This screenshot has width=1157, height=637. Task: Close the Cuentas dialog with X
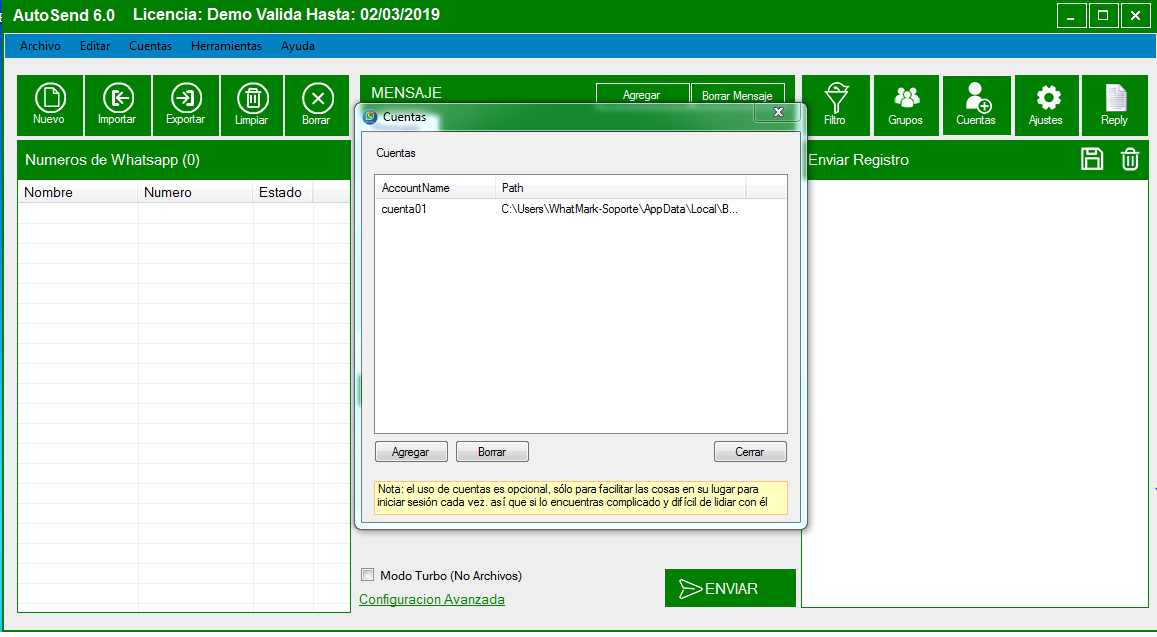(x=778, y=112)
